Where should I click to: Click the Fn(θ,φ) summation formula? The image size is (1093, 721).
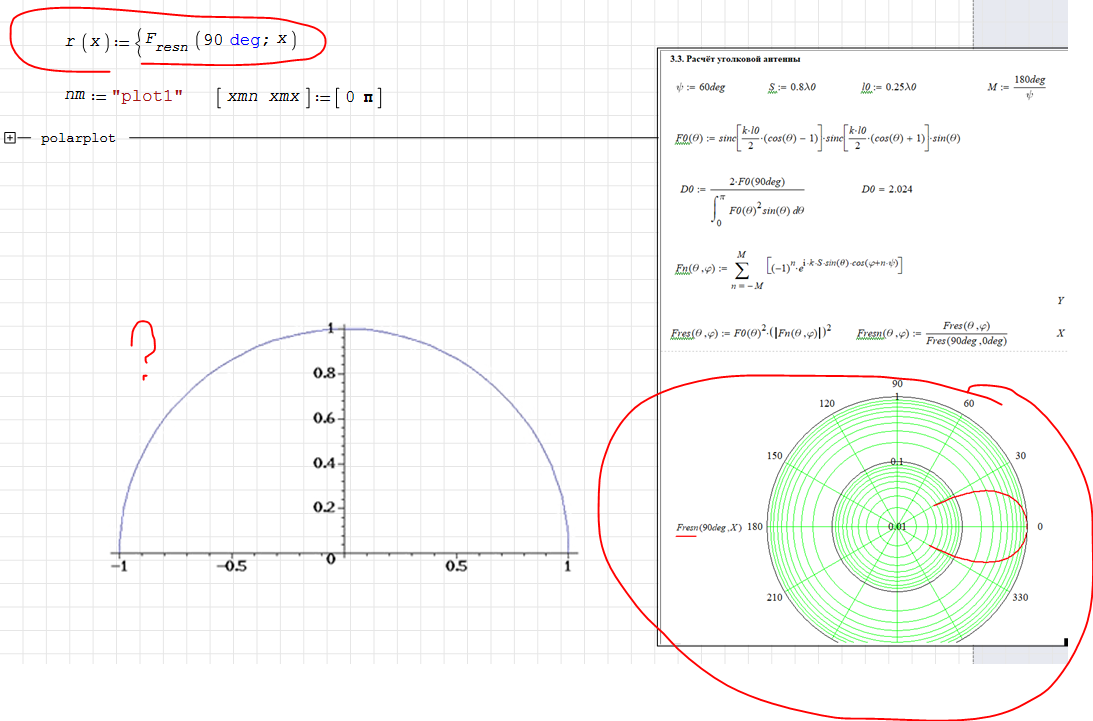tap(790, 266)
